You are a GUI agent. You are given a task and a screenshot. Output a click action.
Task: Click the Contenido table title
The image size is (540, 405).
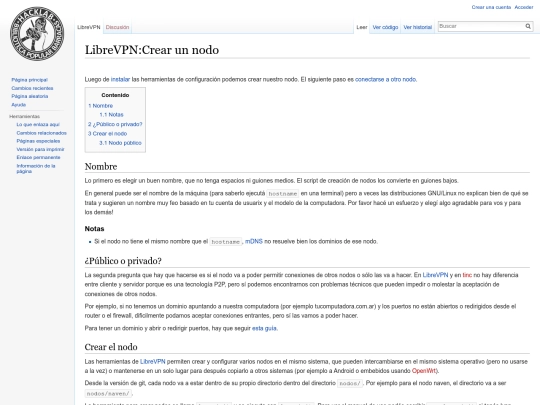click(x=115, y=95)
